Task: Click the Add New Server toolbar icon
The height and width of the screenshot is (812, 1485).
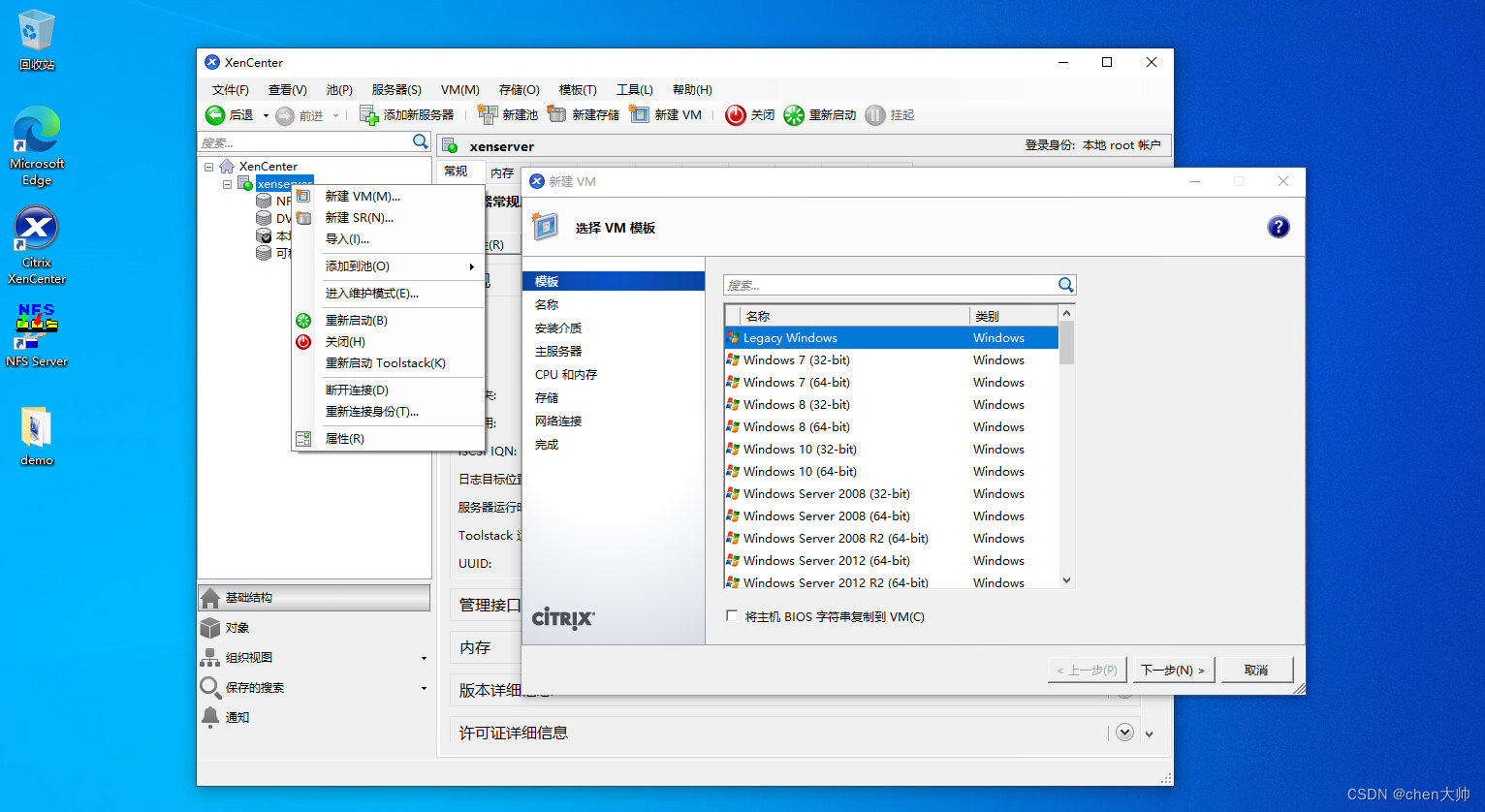Action: pos(369,115)
